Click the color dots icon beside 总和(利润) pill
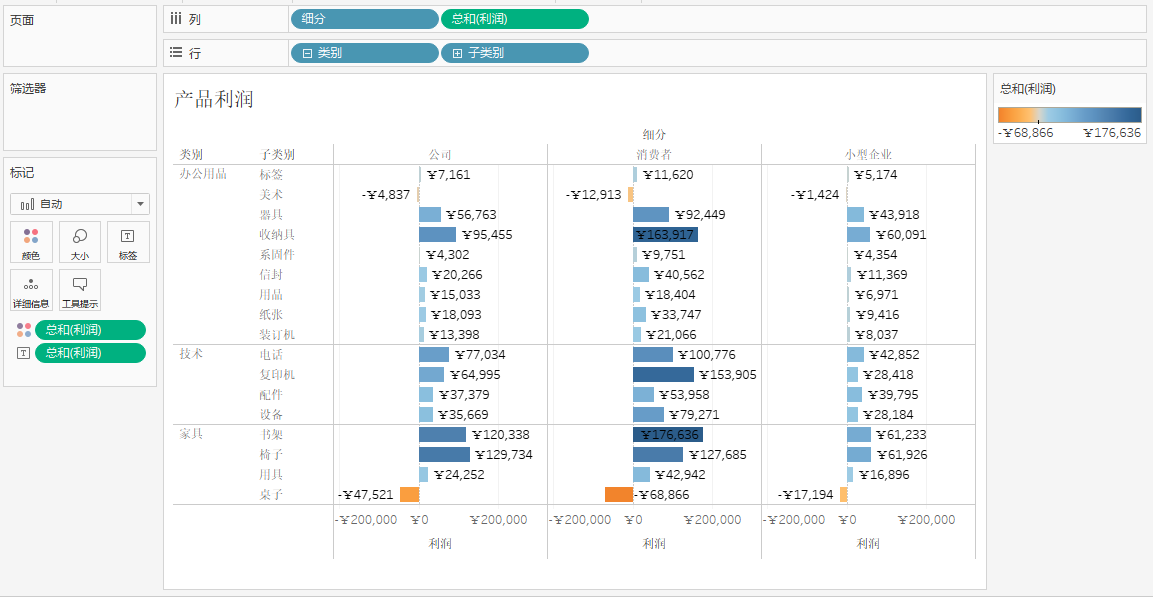Screen dimensions: 1153x597 [x=24, y=330]
